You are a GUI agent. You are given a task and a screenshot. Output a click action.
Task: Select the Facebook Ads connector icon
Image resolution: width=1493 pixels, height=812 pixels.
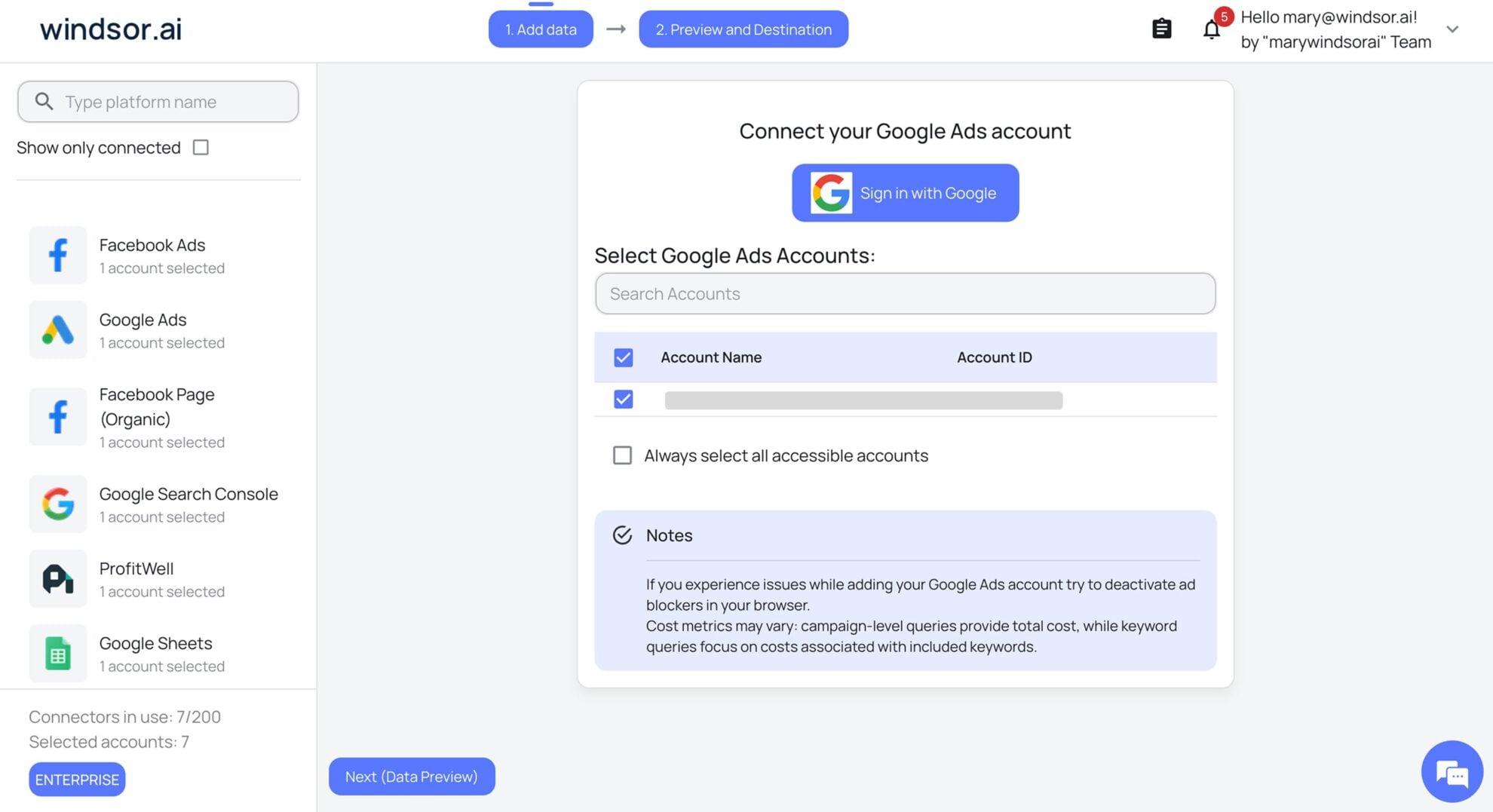pos(57,255)
